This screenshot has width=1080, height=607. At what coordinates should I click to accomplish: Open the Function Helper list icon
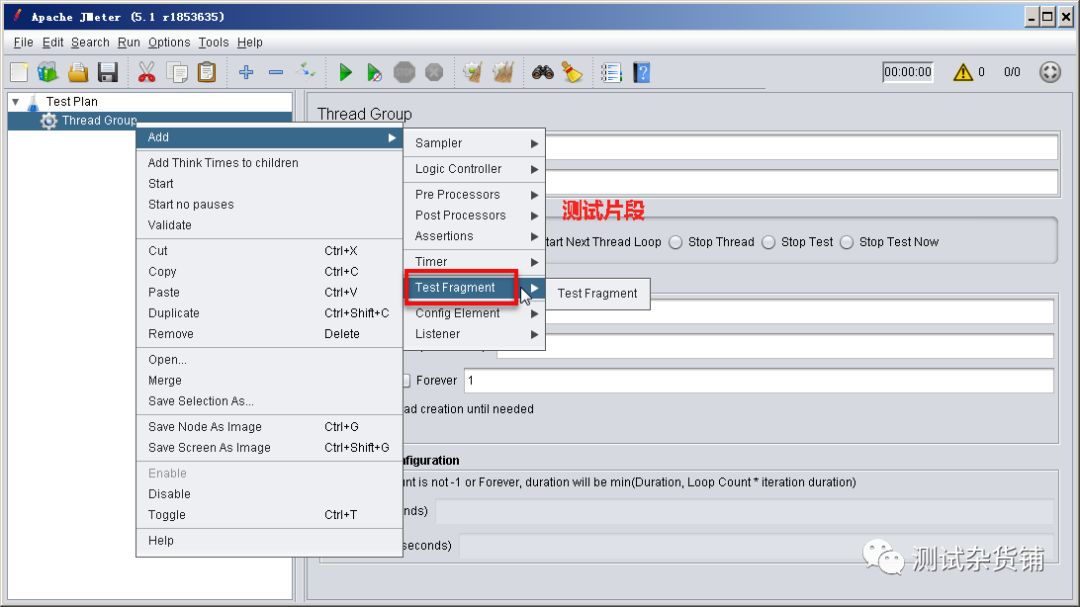611,72
